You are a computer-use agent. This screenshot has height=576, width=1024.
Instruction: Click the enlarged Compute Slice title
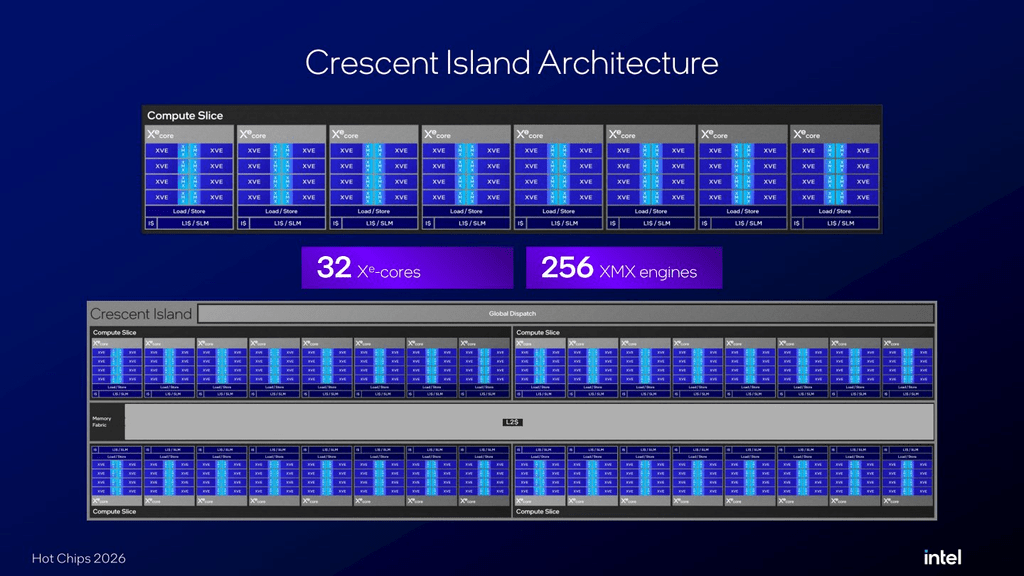[x=185, y=116]
